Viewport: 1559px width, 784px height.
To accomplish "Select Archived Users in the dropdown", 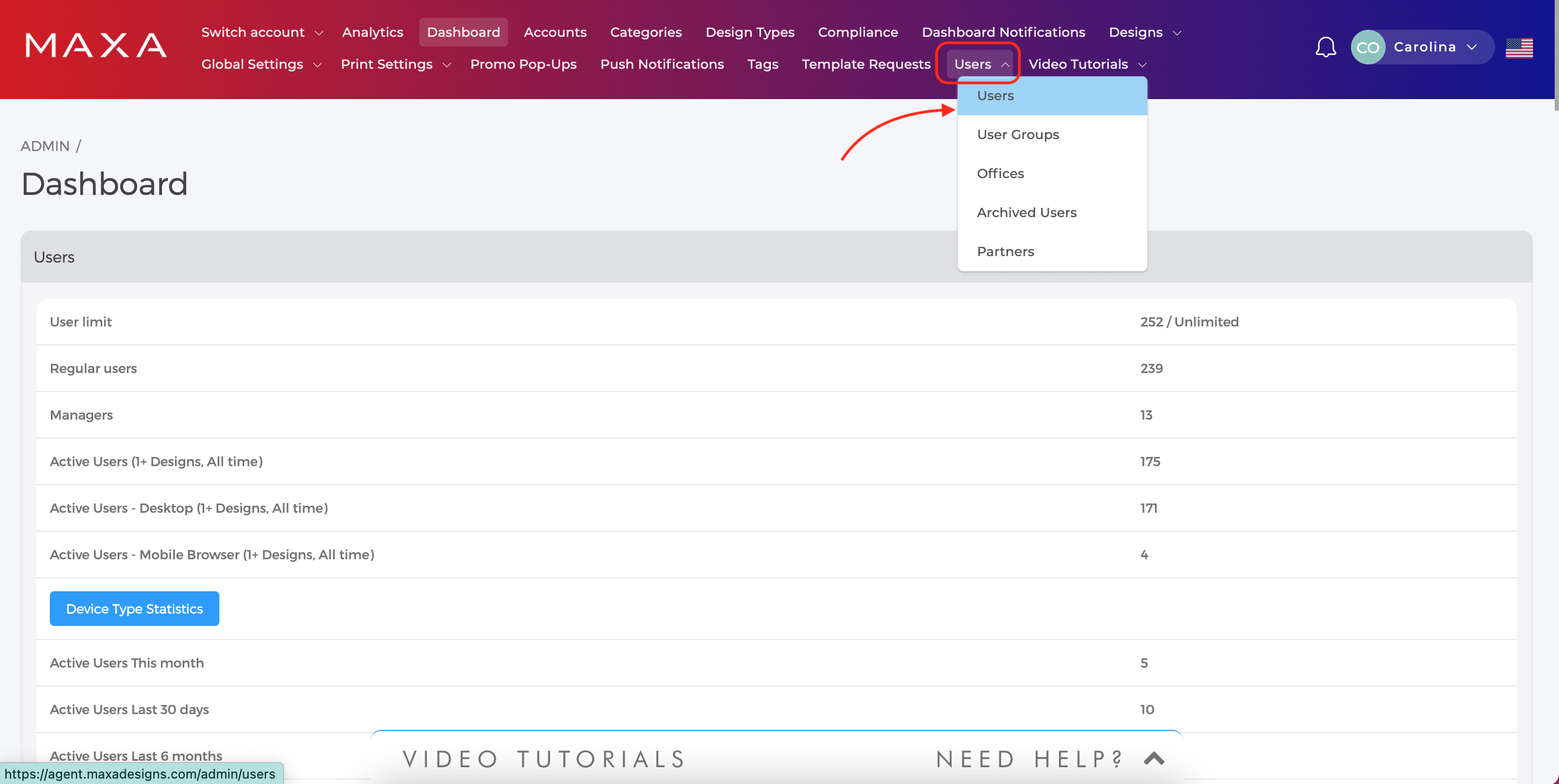I will pyautogui.click(x=1052, y=212).
